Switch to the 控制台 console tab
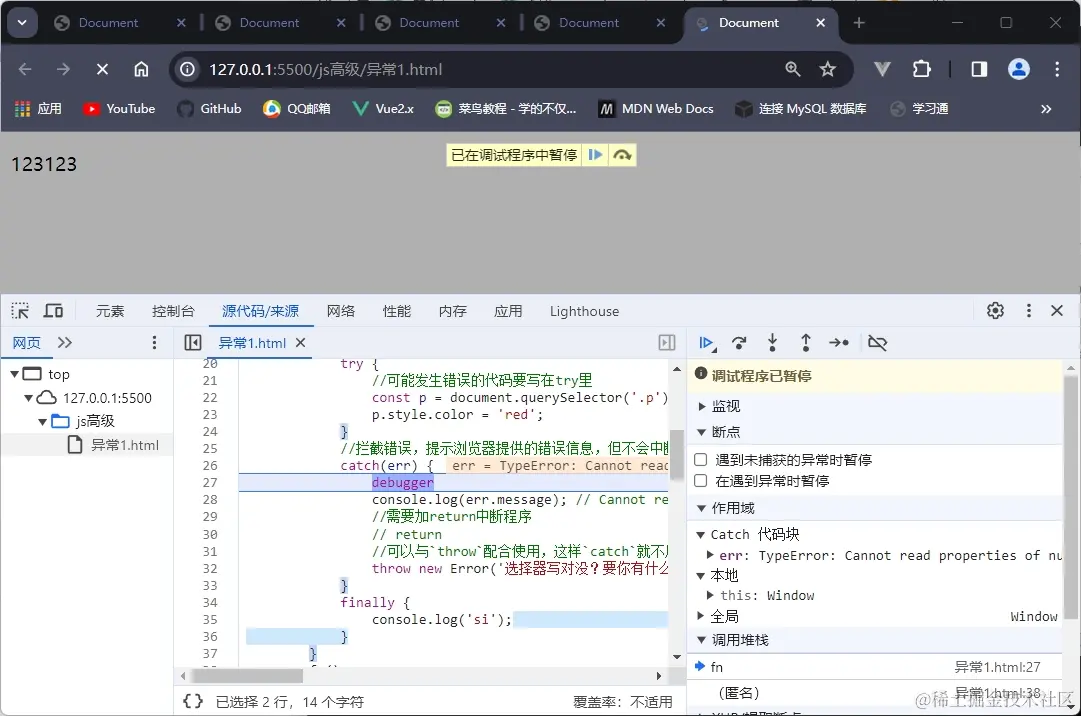This screenshot has height=716, width=1081. coord(173,311)
